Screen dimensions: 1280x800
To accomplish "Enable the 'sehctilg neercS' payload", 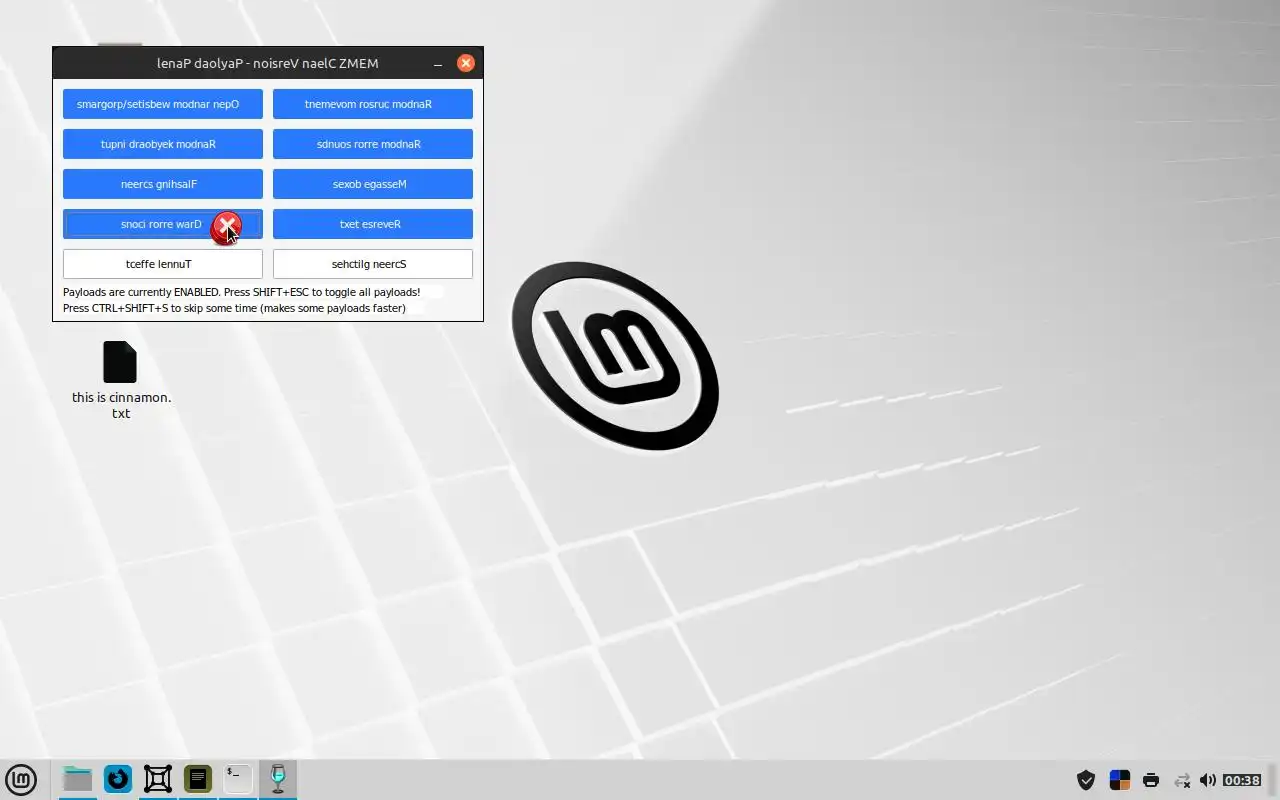I will pos(373,264).
